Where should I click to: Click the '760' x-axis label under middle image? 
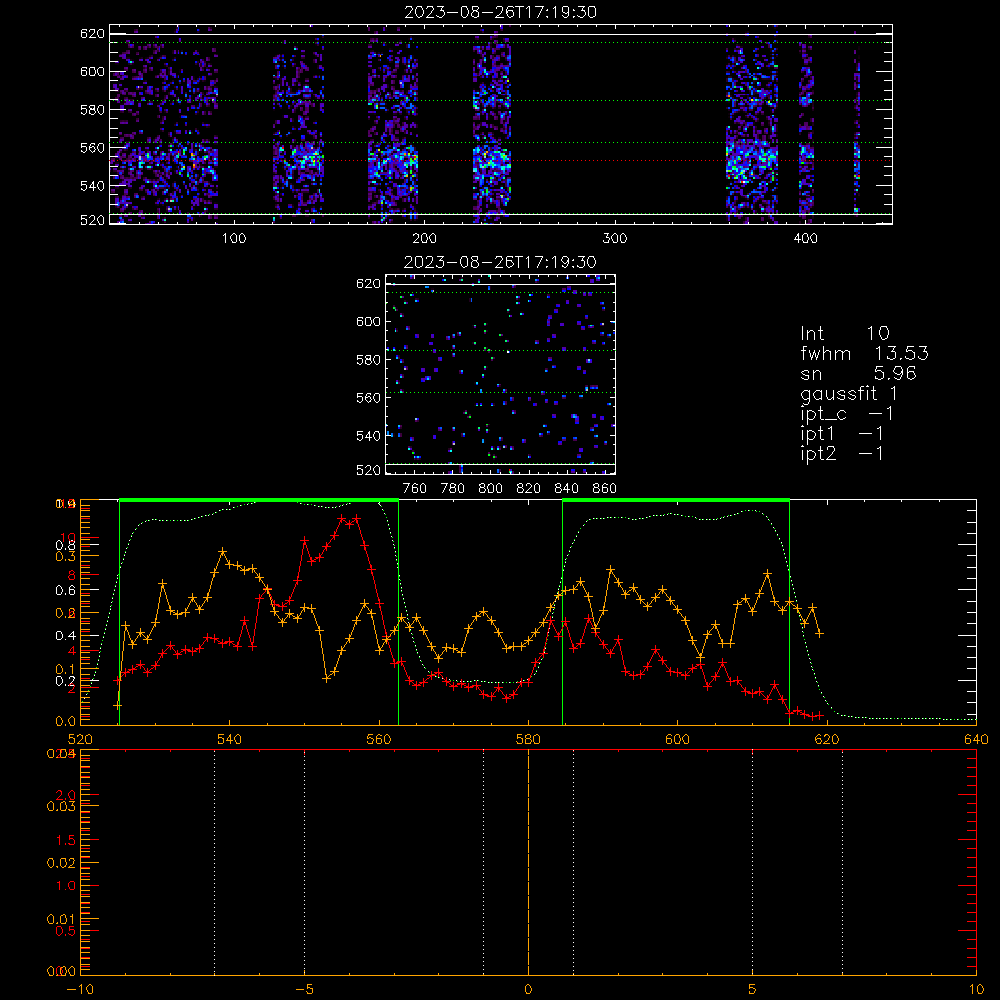[415, 489]
